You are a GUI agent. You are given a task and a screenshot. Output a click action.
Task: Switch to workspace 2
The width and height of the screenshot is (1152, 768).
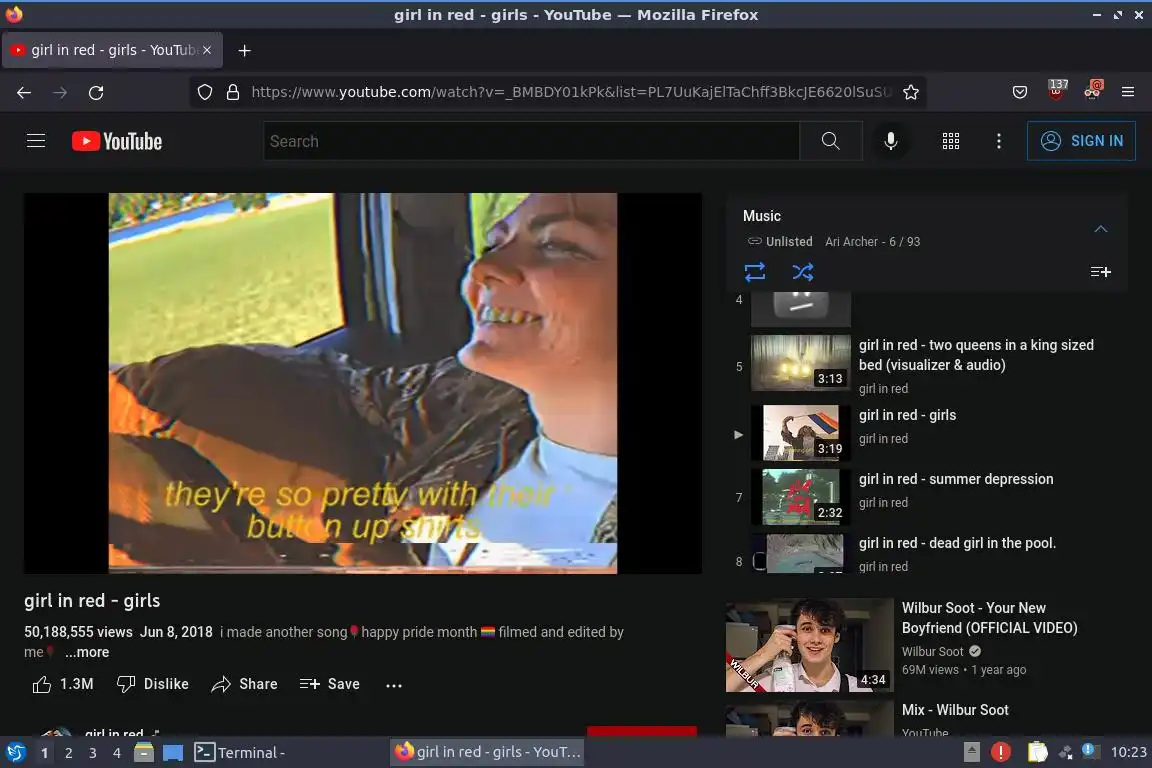pos(68,753)
